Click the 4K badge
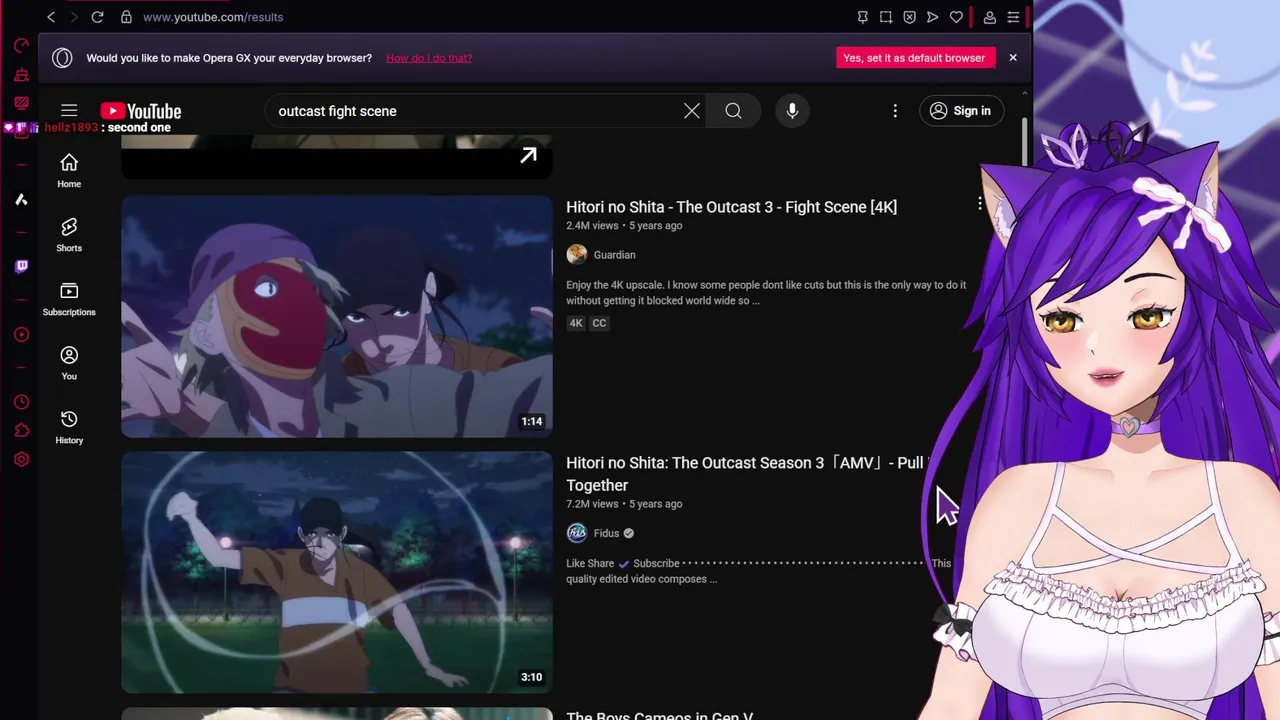Image resolution: width=1280 pixels, height=720 pixels. pos(576,323)
